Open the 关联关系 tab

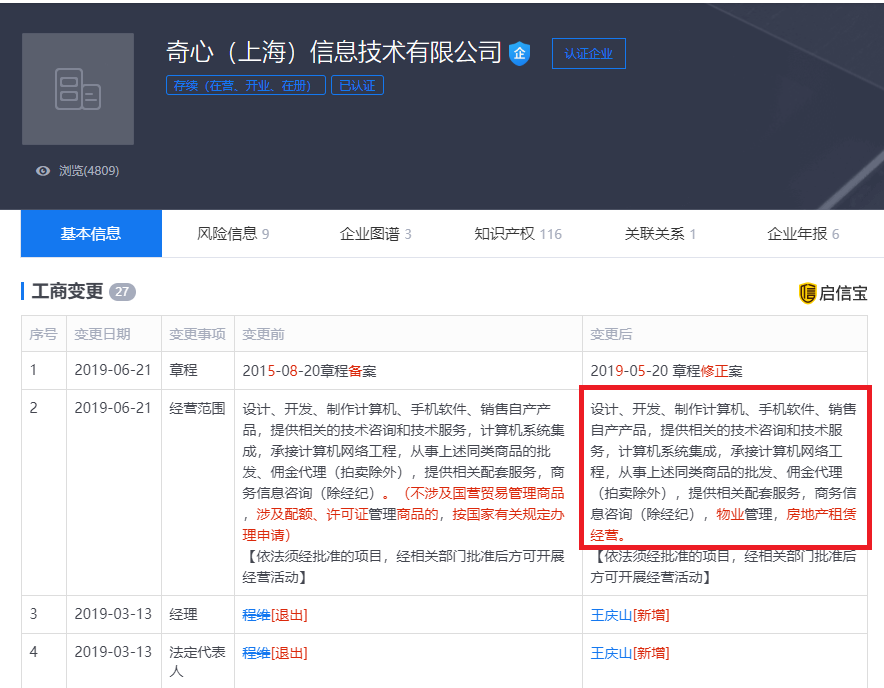660,233
